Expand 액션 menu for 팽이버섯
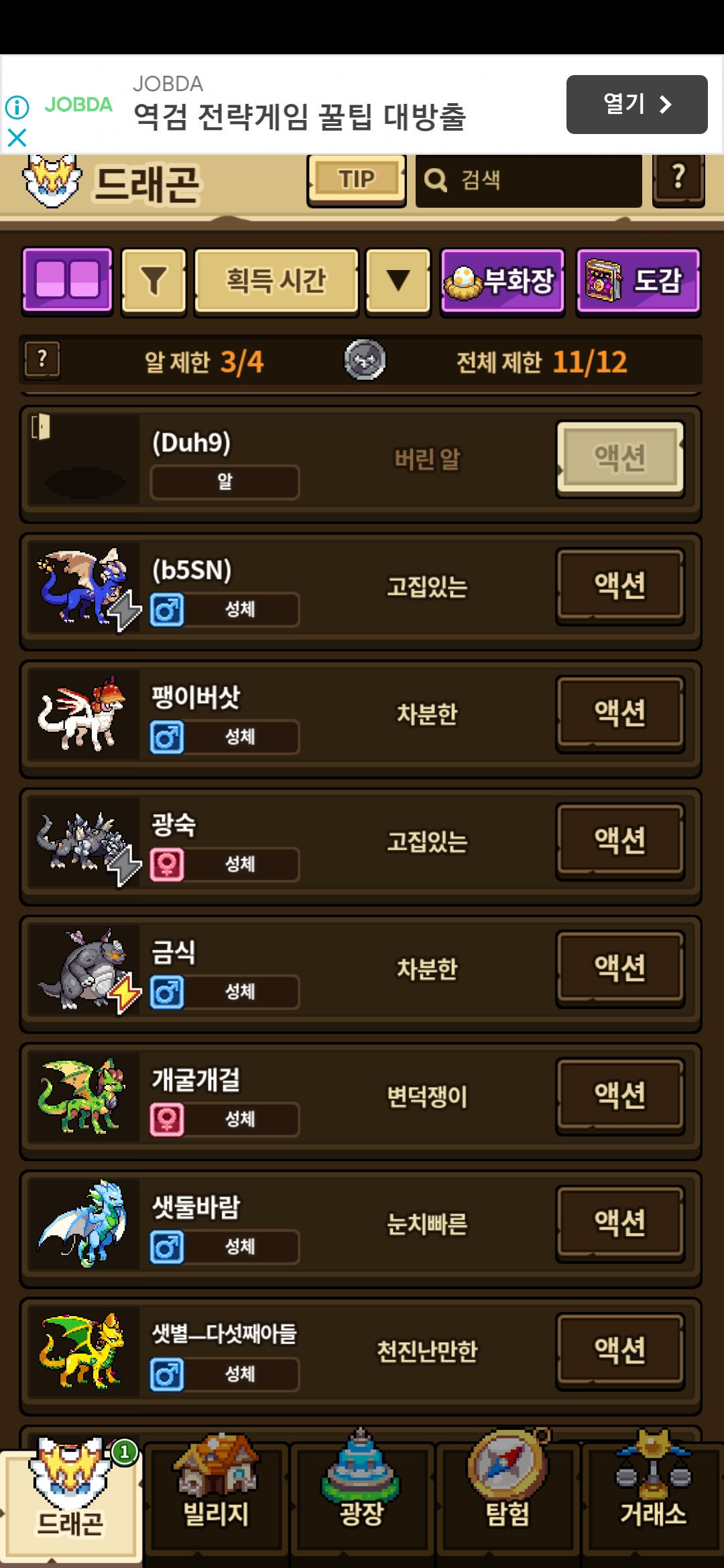 pos(620,713)
